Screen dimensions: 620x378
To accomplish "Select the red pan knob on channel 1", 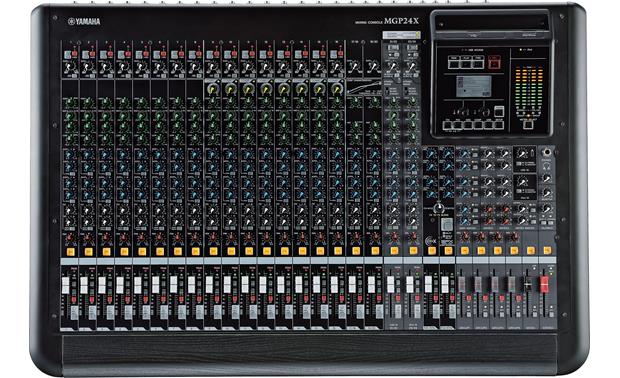I will point(70,237).
